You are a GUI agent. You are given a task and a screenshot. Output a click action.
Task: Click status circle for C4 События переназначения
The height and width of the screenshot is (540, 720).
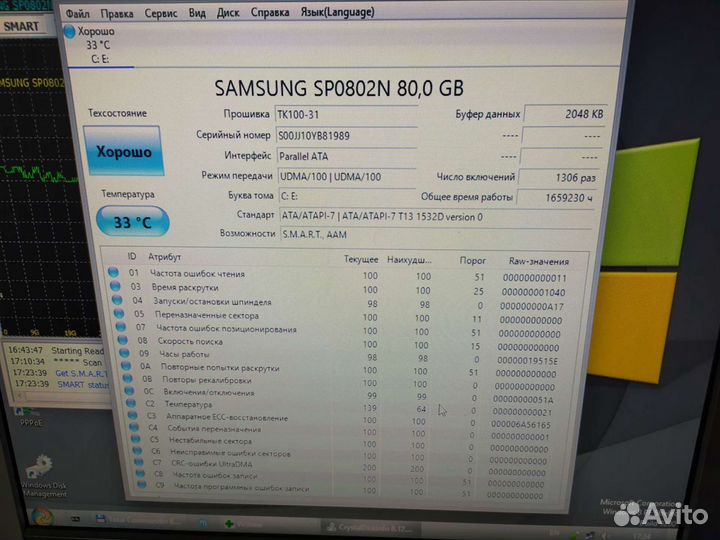point(134,427)
